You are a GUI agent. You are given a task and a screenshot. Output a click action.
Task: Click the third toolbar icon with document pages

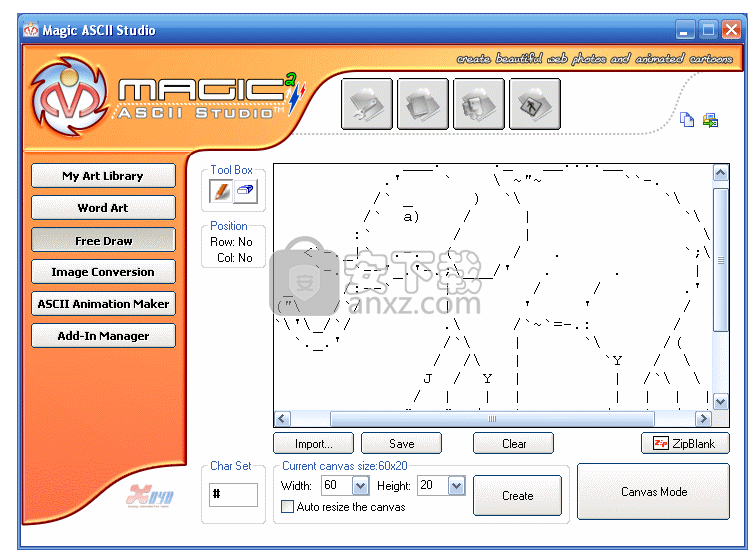(479, 104)
